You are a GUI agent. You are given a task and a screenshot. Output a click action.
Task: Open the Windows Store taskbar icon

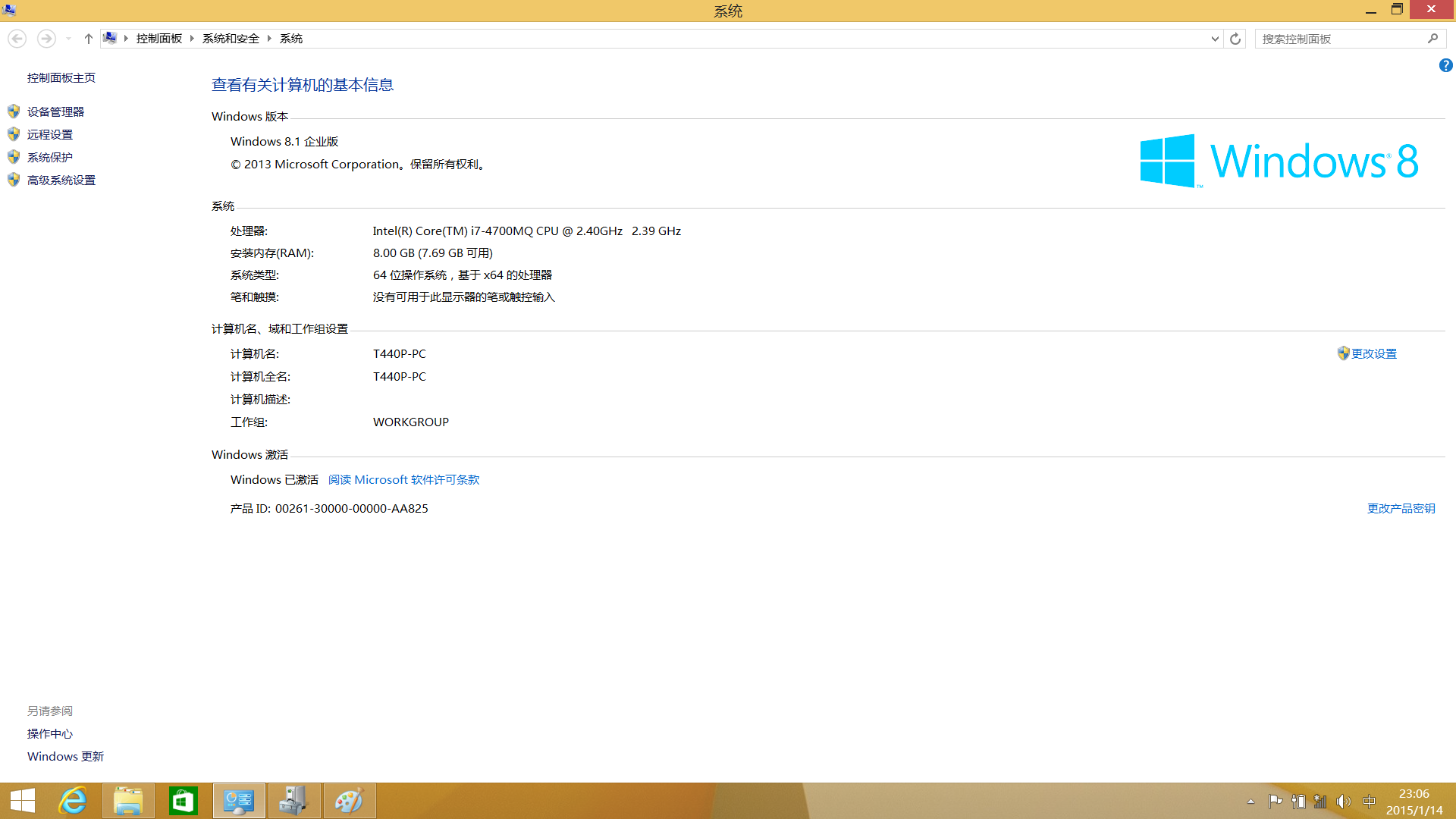(x=184, y=801)
